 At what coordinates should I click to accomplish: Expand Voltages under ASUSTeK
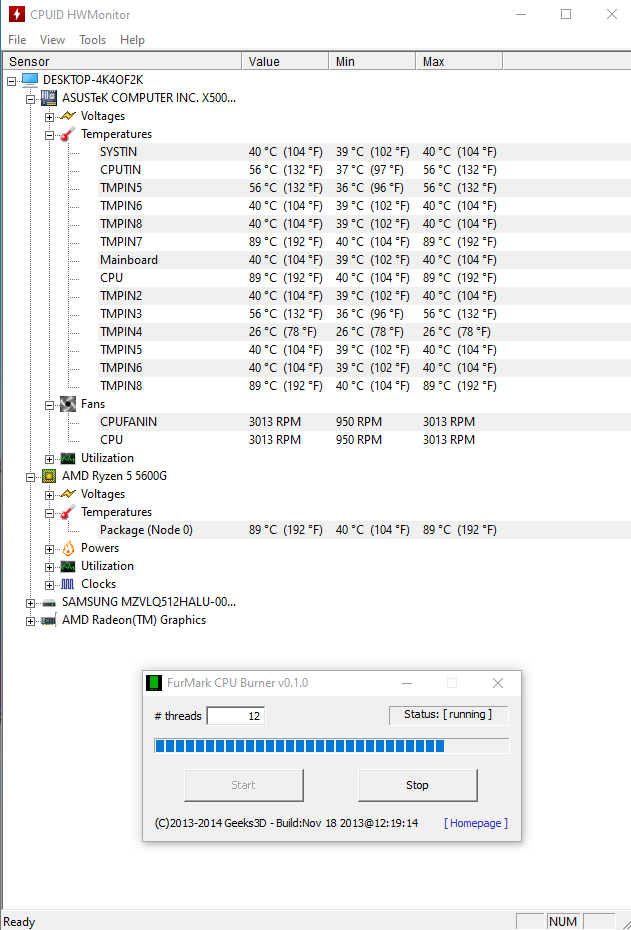coord(50,117)
